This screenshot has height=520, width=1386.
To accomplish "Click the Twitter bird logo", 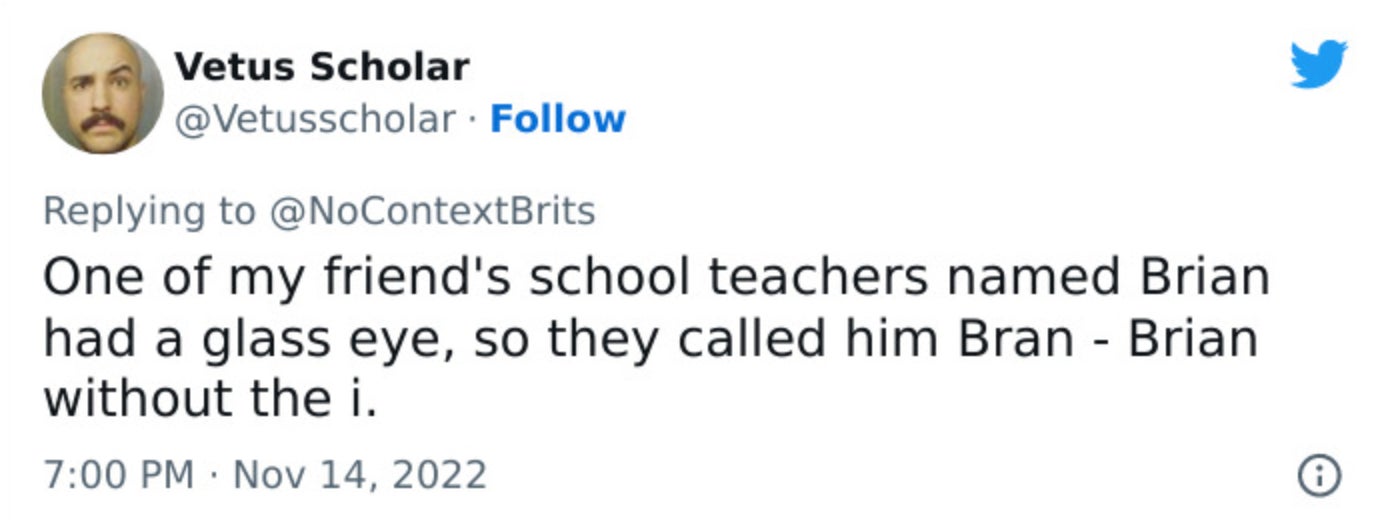I will pos(1318,65).
